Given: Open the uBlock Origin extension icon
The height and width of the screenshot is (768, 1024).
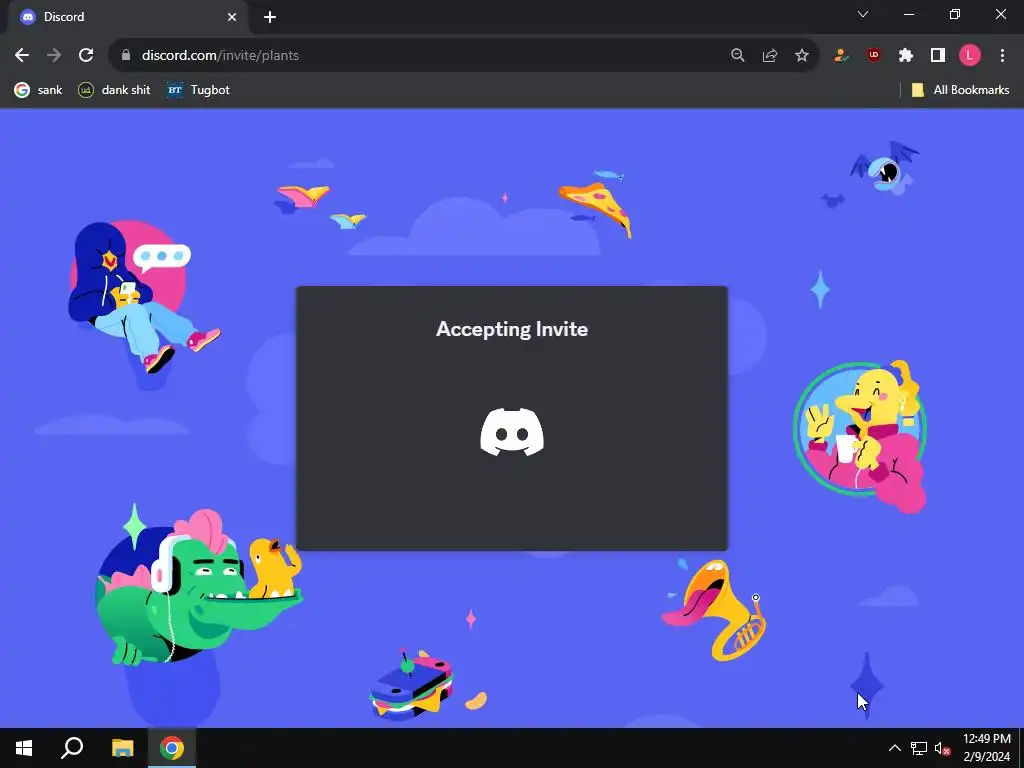Looking at the screenshot, I should pyautogui.click(x=874, y=56).
